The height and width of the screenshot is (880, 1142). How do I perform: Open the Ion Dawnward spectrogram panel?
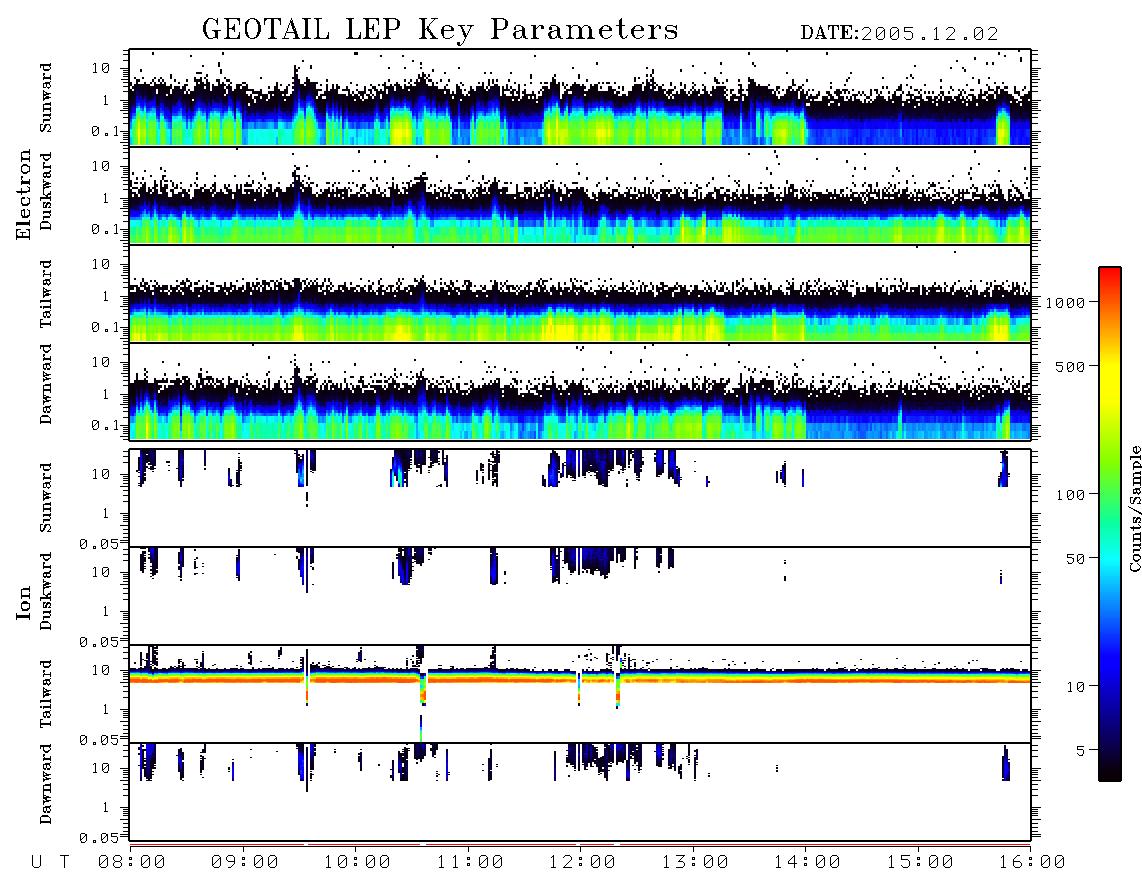[x=580, y=792]
